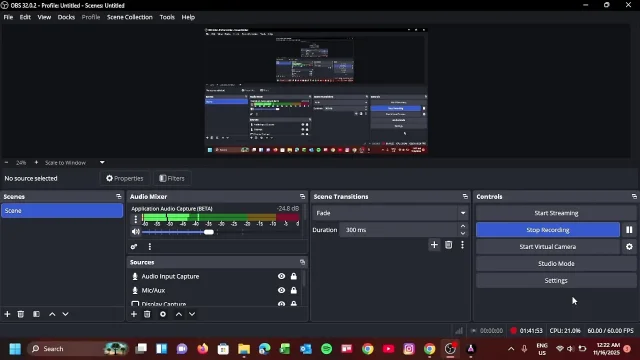Screen dimensions: 640x360
Task: Click Stop Recording button
Action: 548,230
